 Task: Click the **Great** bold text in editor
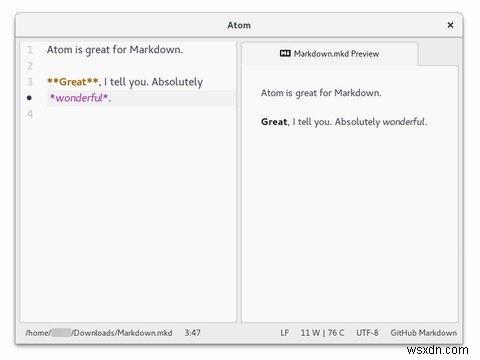click(x=73, y=82)
